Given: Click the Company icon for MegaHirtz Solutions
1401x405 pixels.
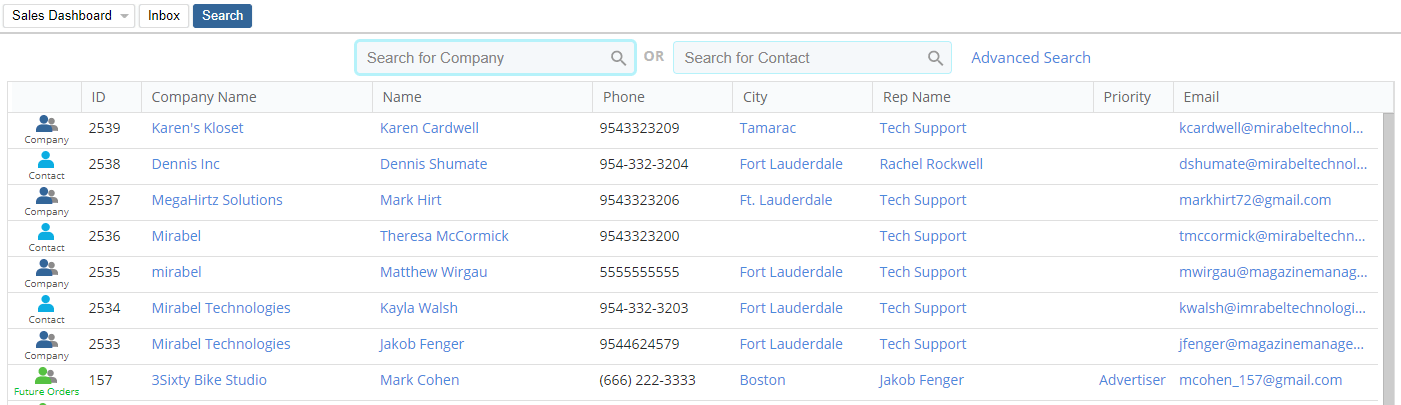Looking at the screenshot, I should pyautogui.click(x=46, y=197).
